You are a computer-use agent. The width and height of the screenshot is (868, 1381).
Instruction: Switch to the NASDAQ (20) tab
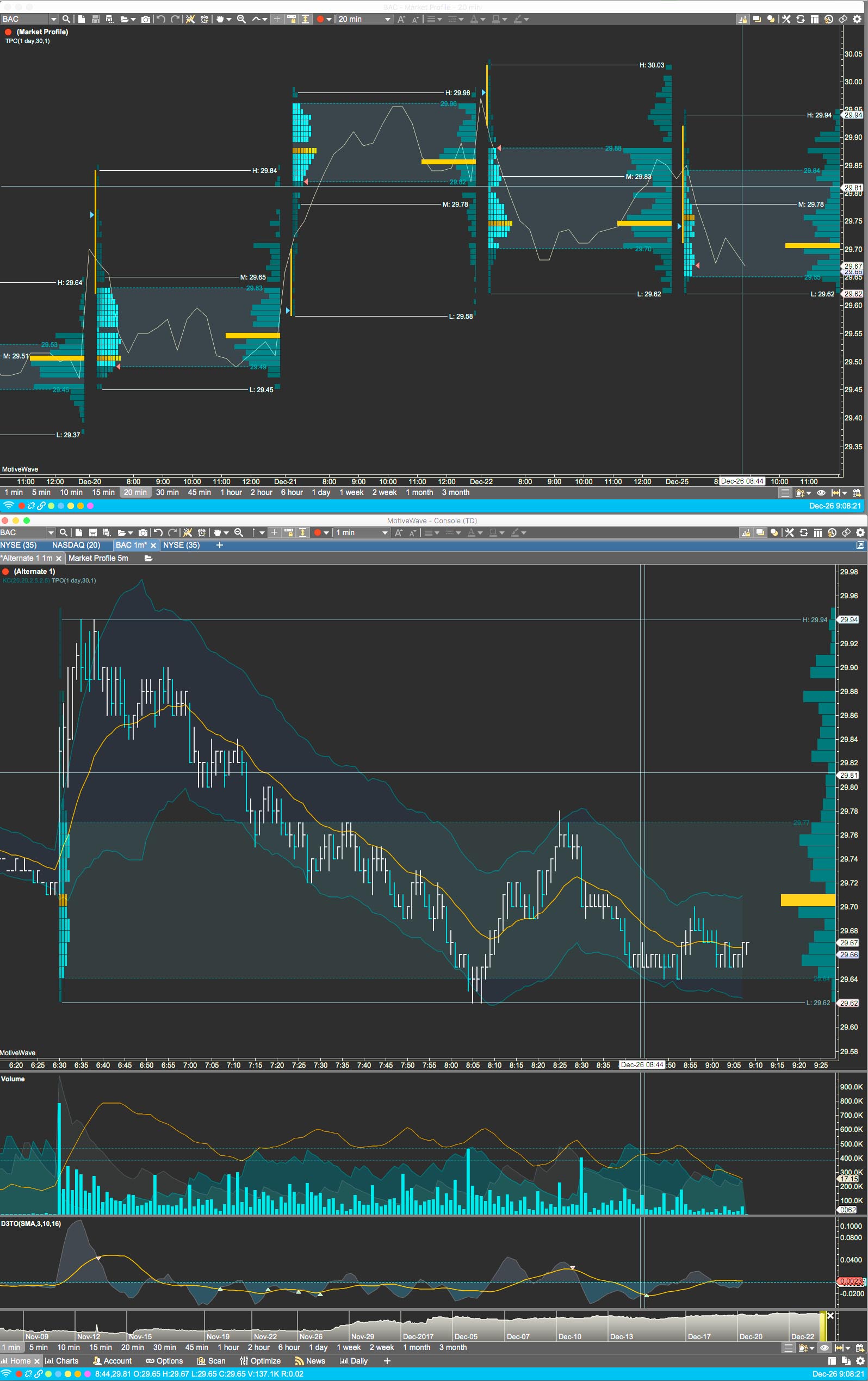(76, 545)
